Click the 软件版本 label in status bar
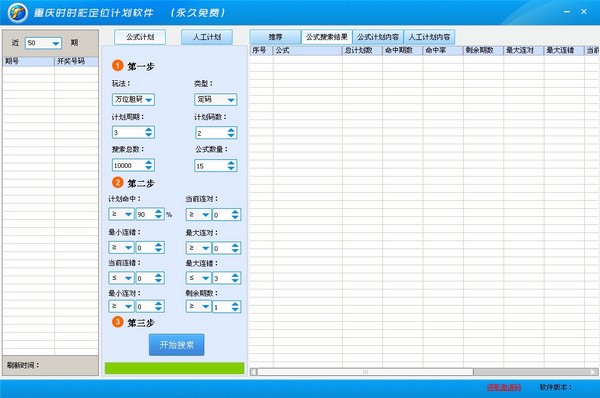 556,387
